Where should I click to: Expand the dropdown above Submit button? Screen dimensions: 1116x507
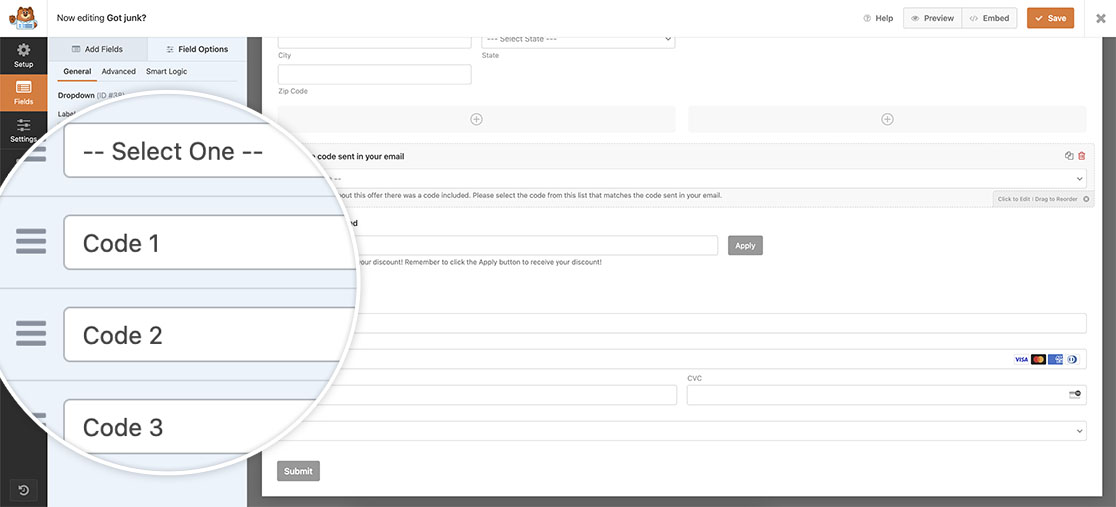click(682, 431)
